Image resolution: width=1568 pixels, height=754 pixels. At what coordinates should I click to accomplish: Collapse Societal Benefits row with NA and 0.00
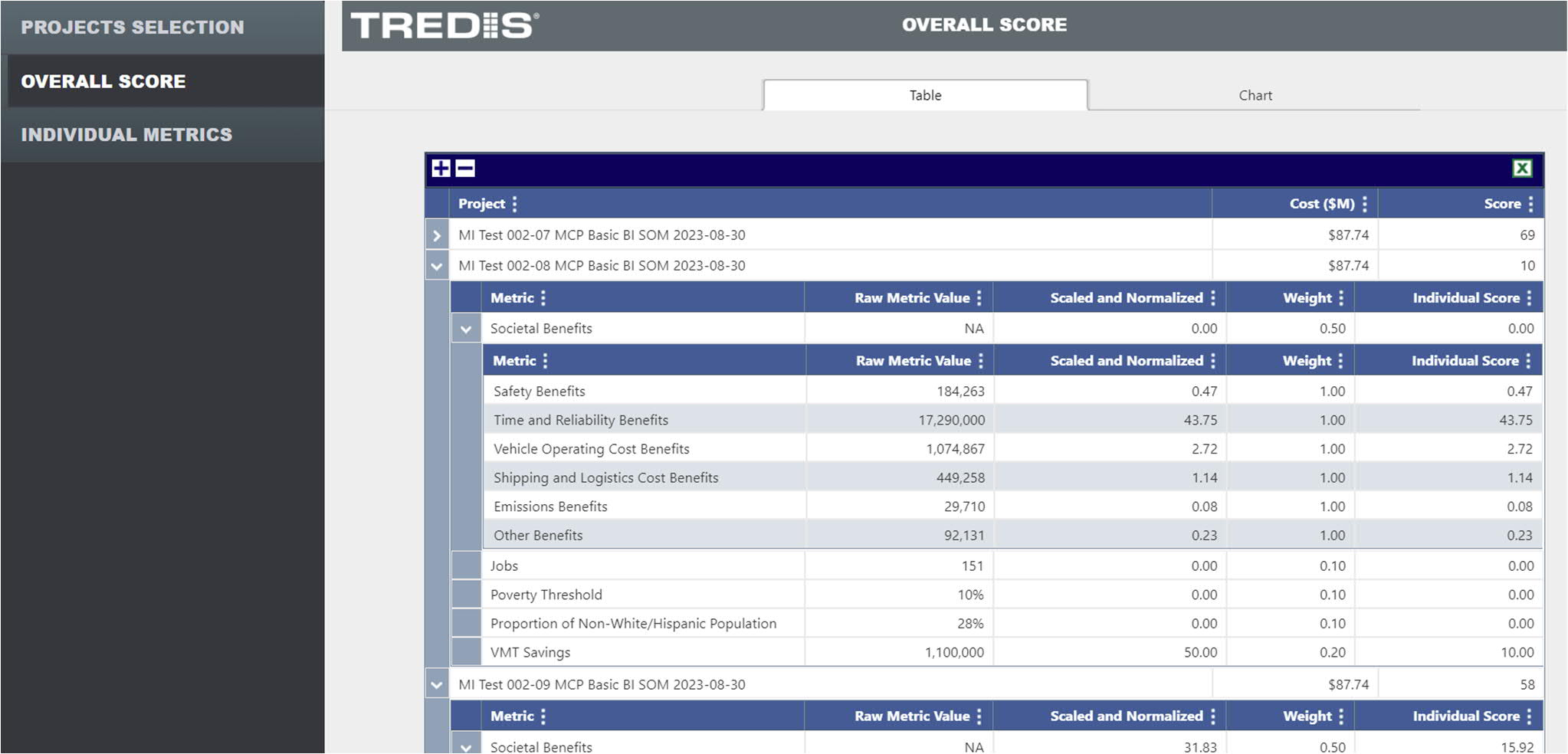pyautogui.click(x=466, y=329)
